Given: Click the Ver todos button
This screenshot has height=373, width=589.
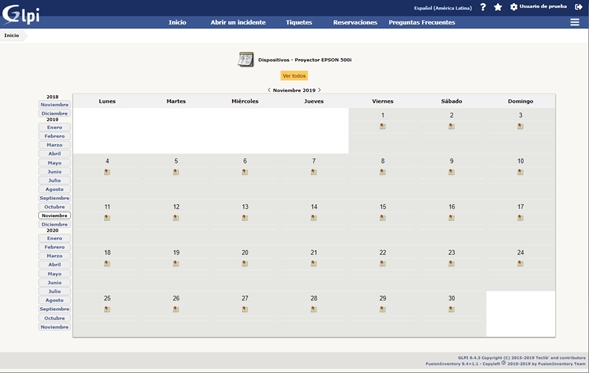Looking at the screenshot, I should [294, 76].
